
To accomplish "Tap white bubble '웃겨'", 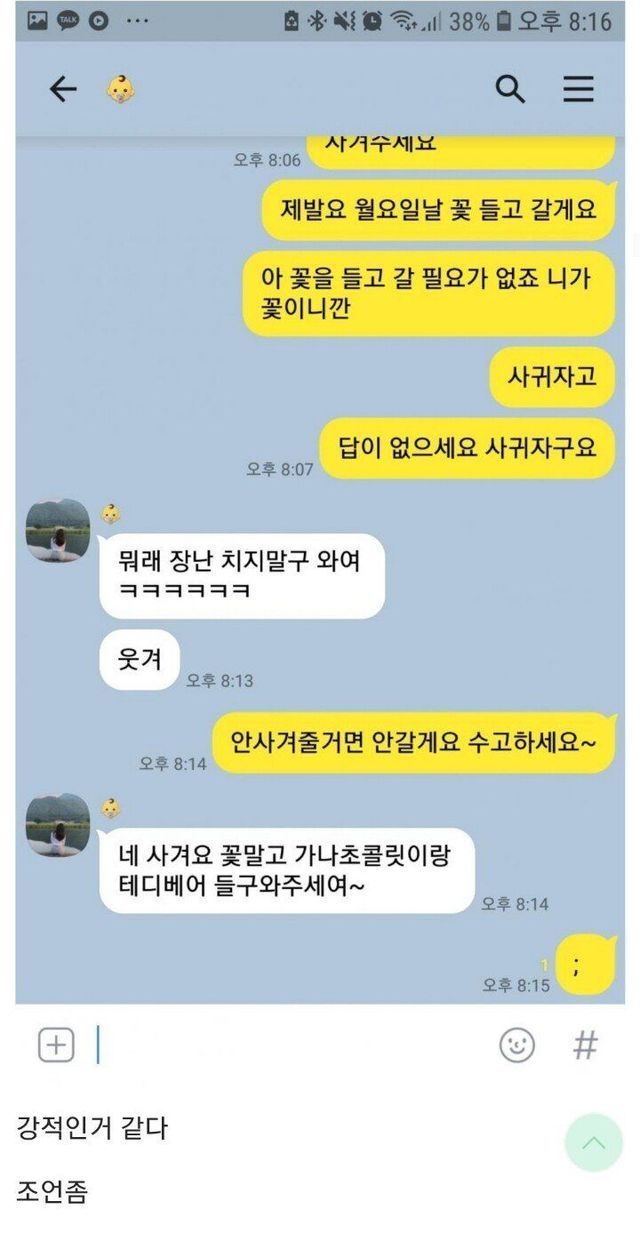I will 140,660.
